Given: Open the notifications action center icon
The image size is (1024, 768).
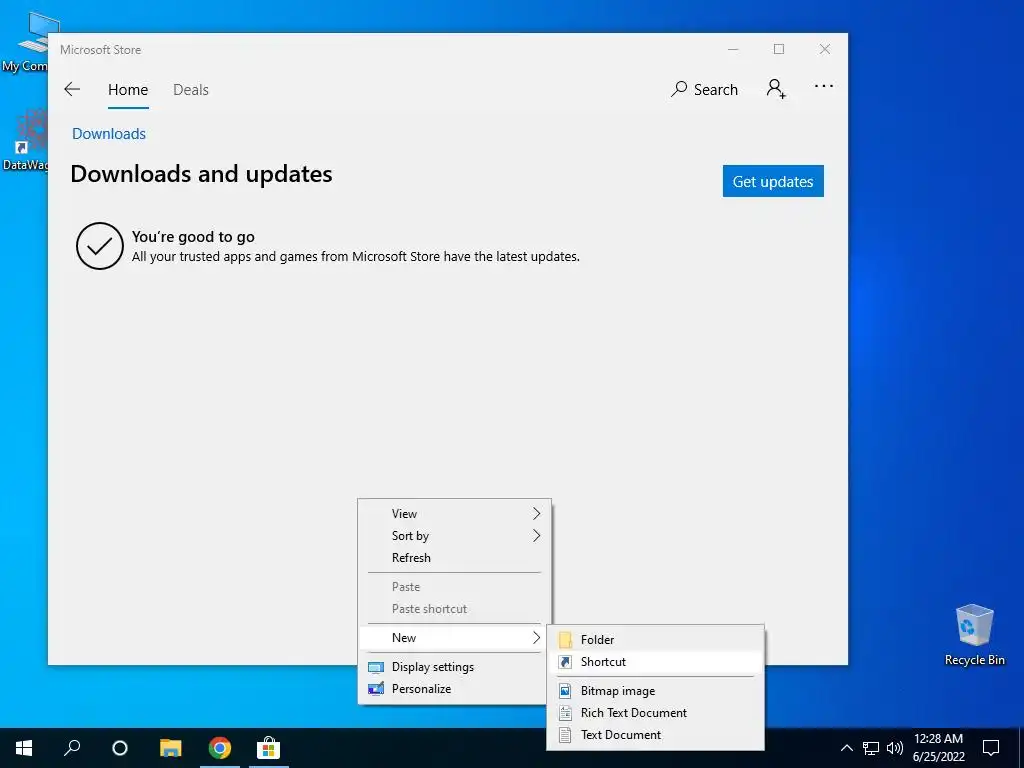Looking at the screenshot, I should pos(991,748).
